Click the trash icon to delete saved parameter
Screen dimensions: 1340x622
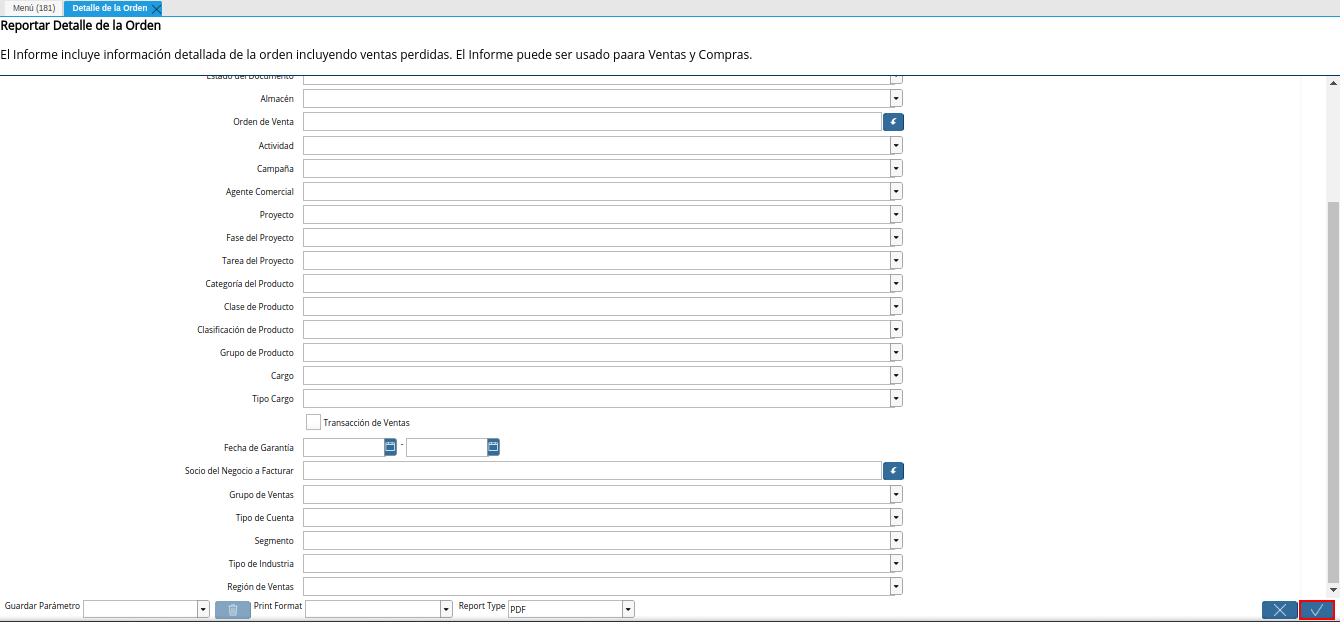(233, 609)
